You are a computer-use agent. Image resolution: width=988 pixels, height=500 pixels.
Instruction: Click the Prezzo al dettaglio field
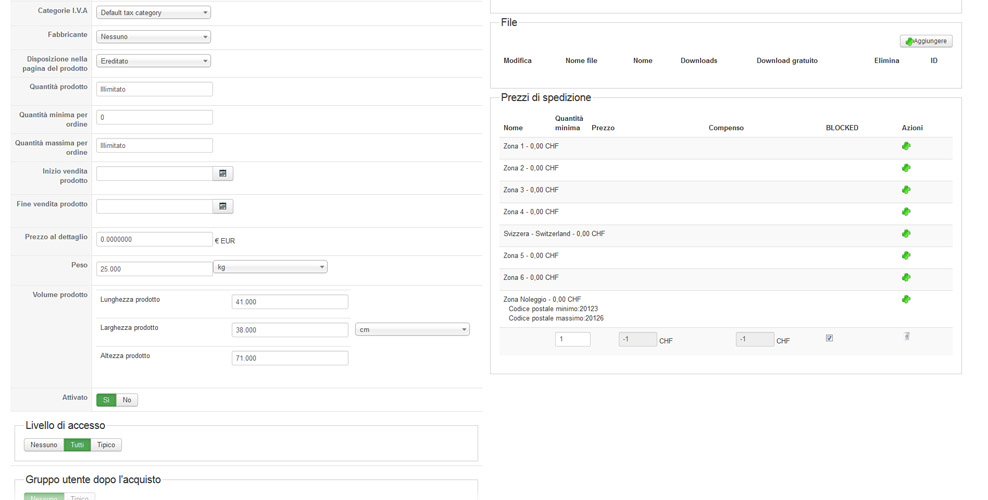tap(154, 240)
